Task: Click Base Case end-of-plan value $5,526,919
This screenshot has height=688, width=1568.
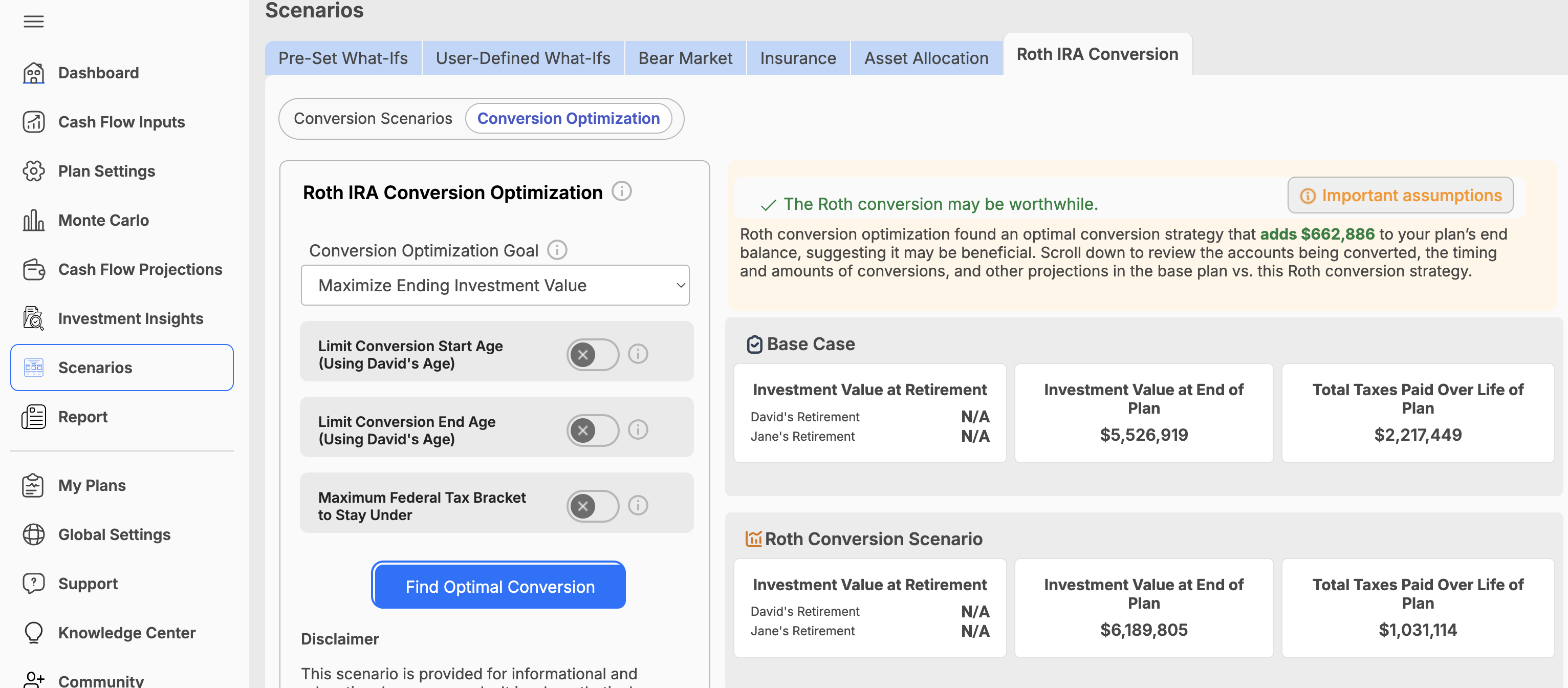Action: pos(1143,435)
